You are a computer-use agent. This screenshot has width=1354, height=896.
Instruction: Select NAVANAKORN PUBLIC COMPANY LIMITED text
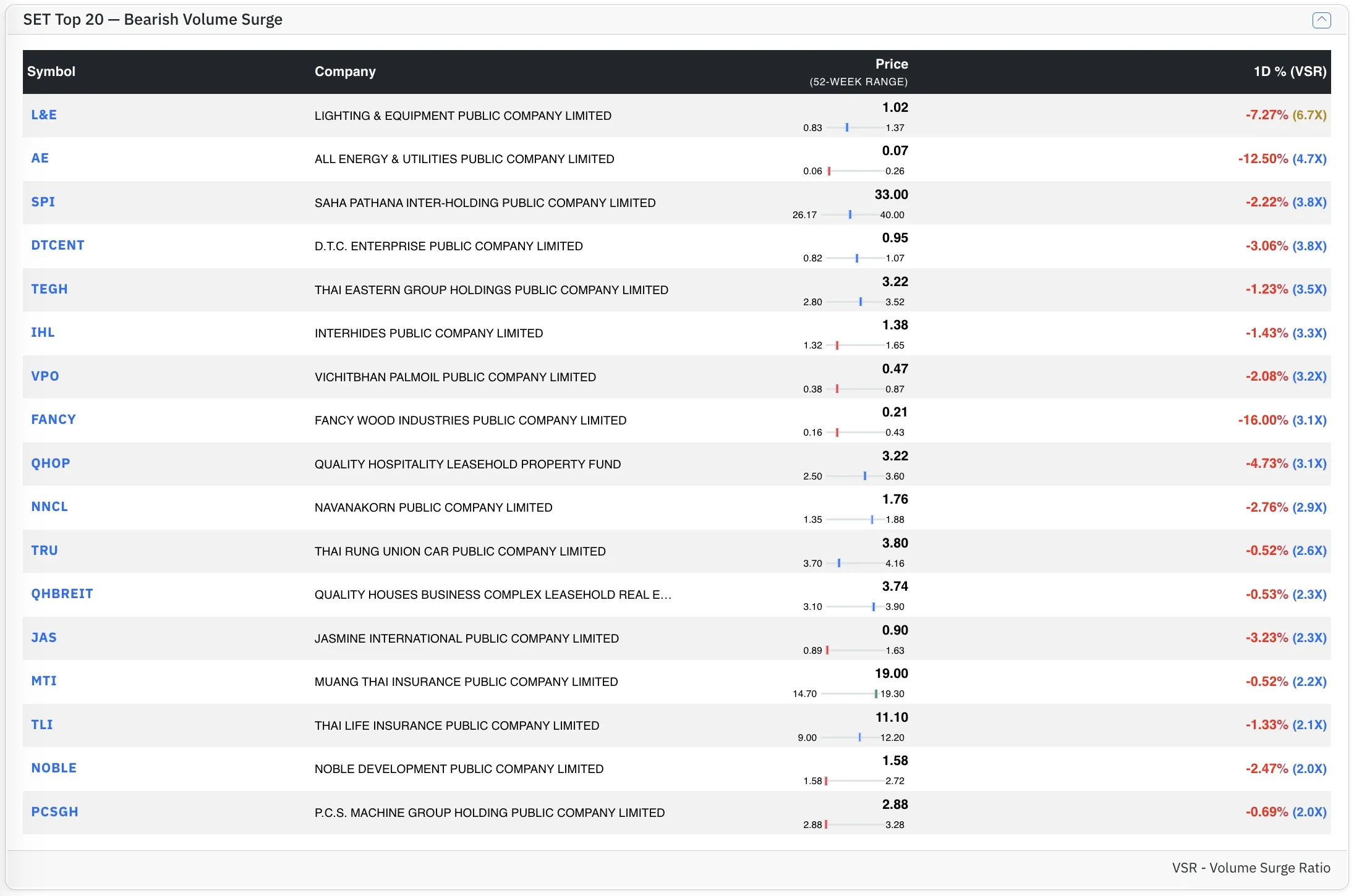433,507
